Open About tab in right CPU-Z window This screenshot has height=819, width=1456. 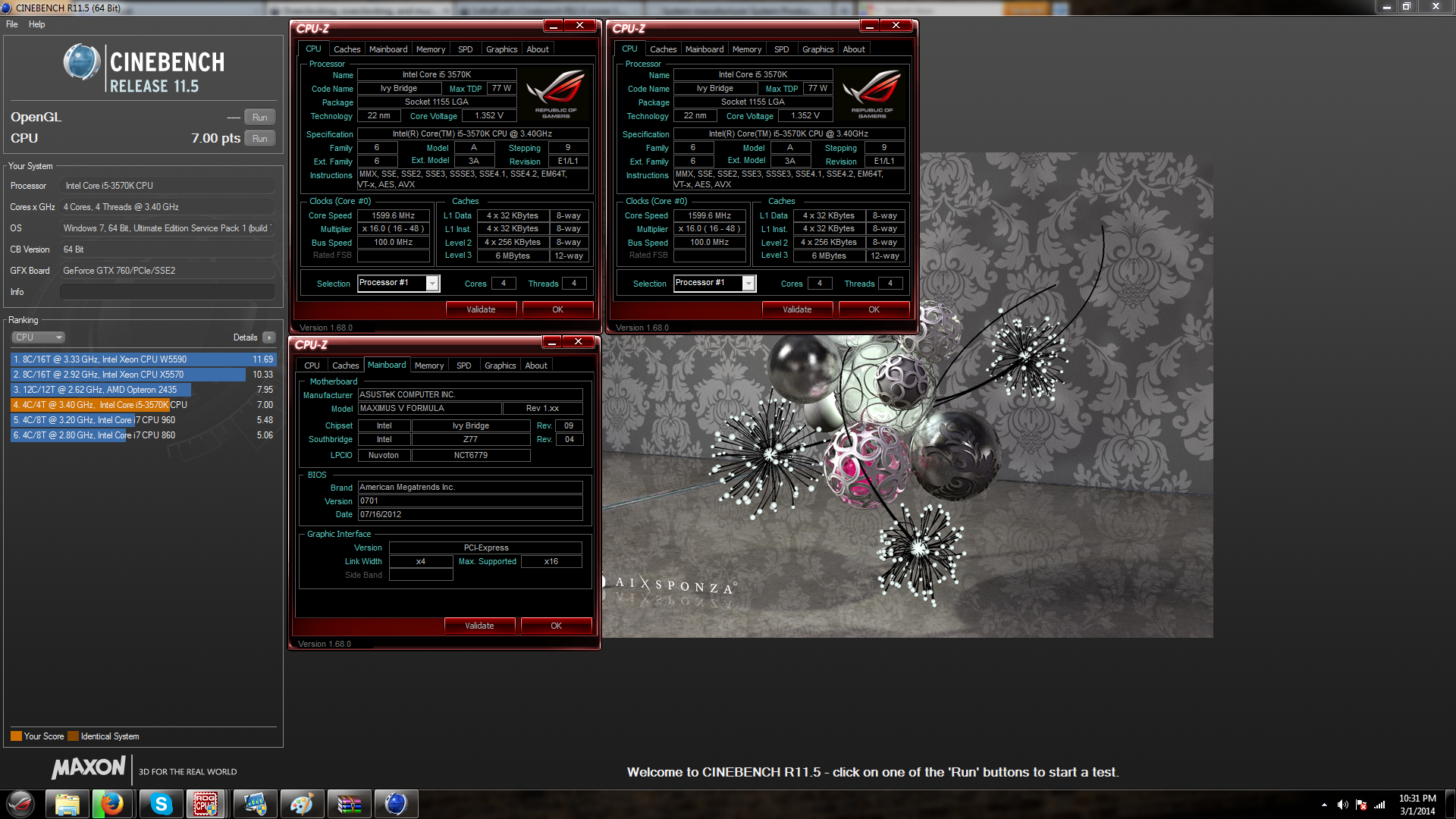854,49
